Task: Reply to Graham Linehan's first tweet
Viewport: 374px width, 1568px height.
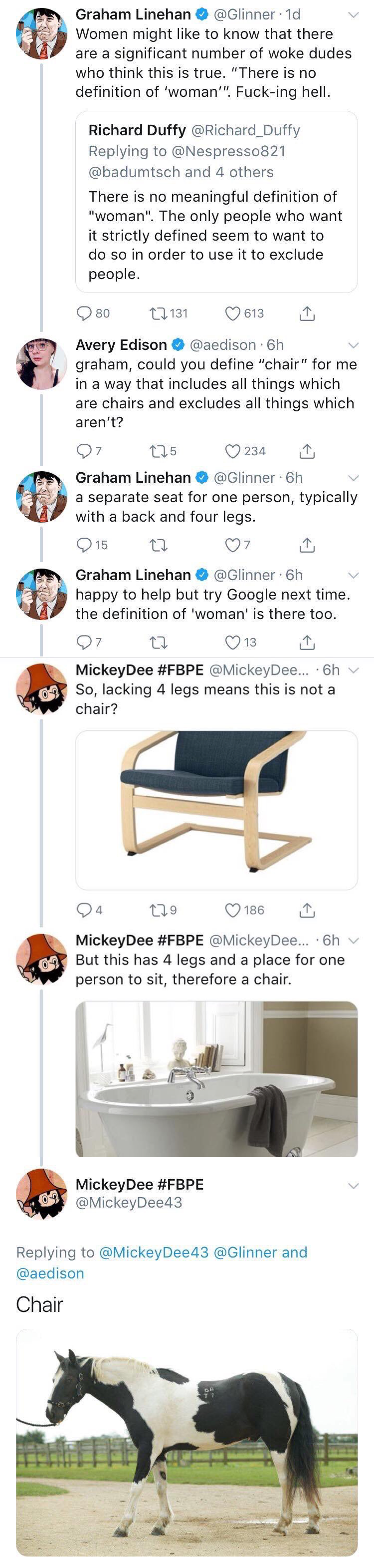Action: point(84,314)
